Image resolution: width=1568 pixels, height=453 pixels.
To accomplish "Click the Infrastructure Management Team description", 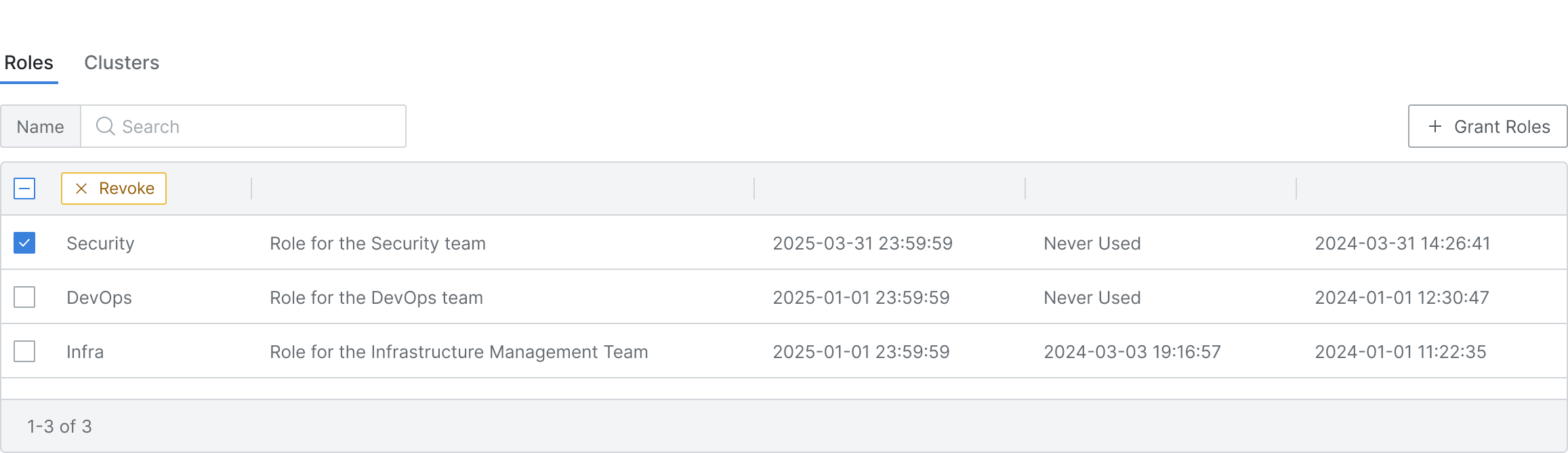I will [459, 352].
